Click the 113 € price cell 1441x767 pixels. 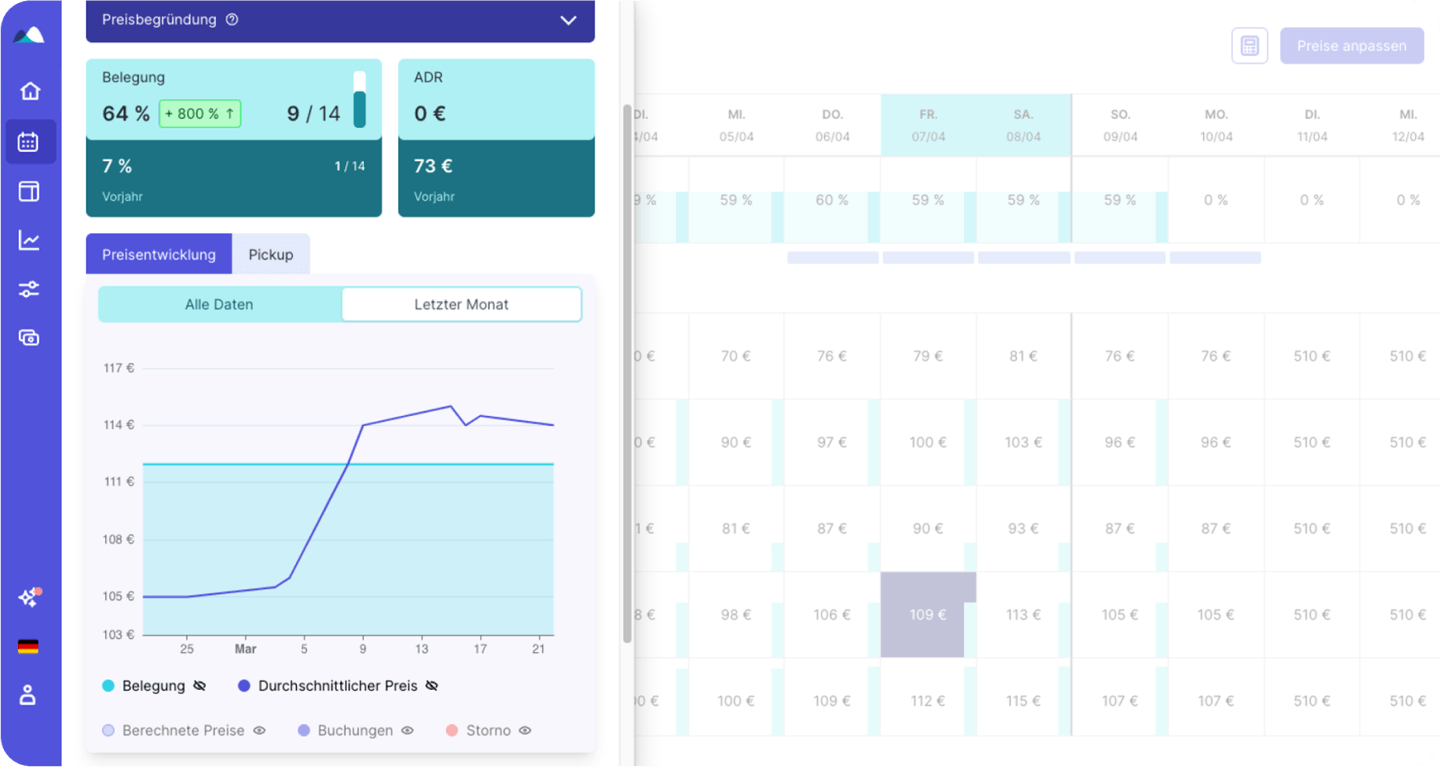click(1024, 615)
